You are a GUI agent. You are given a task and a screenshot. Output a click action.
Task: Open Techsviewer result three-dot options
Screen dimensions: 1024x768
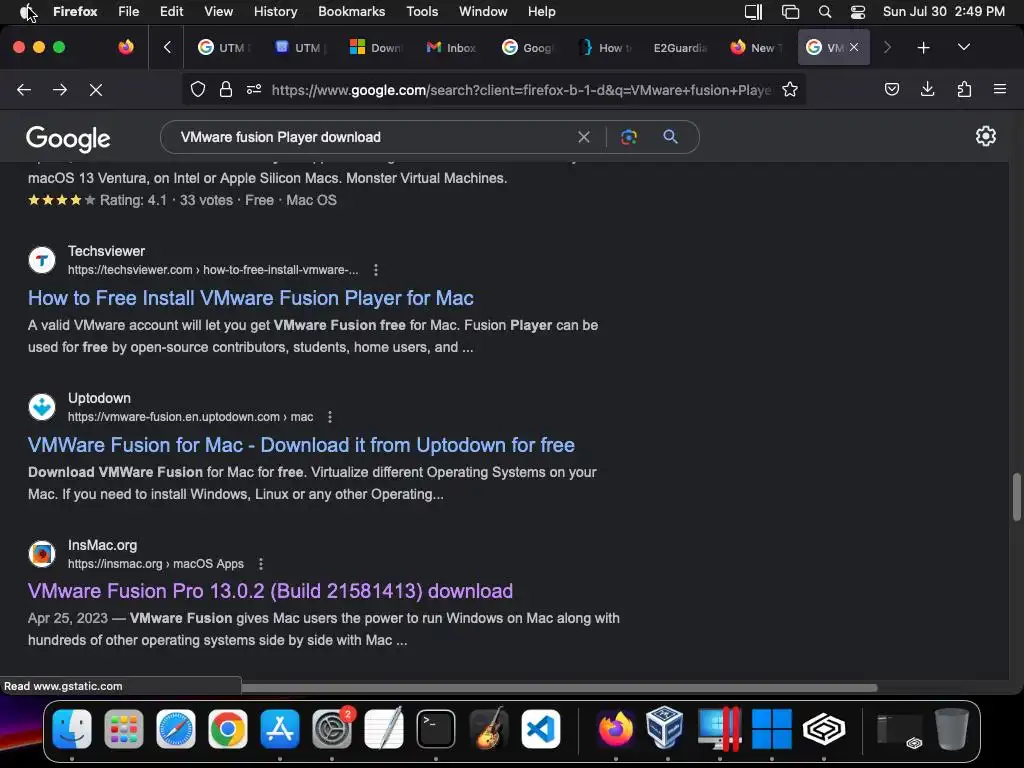376,270
